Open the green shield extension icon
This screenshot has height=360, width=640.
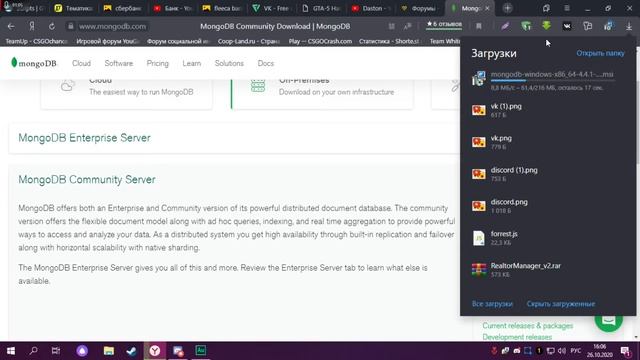[x=526, y=26]
